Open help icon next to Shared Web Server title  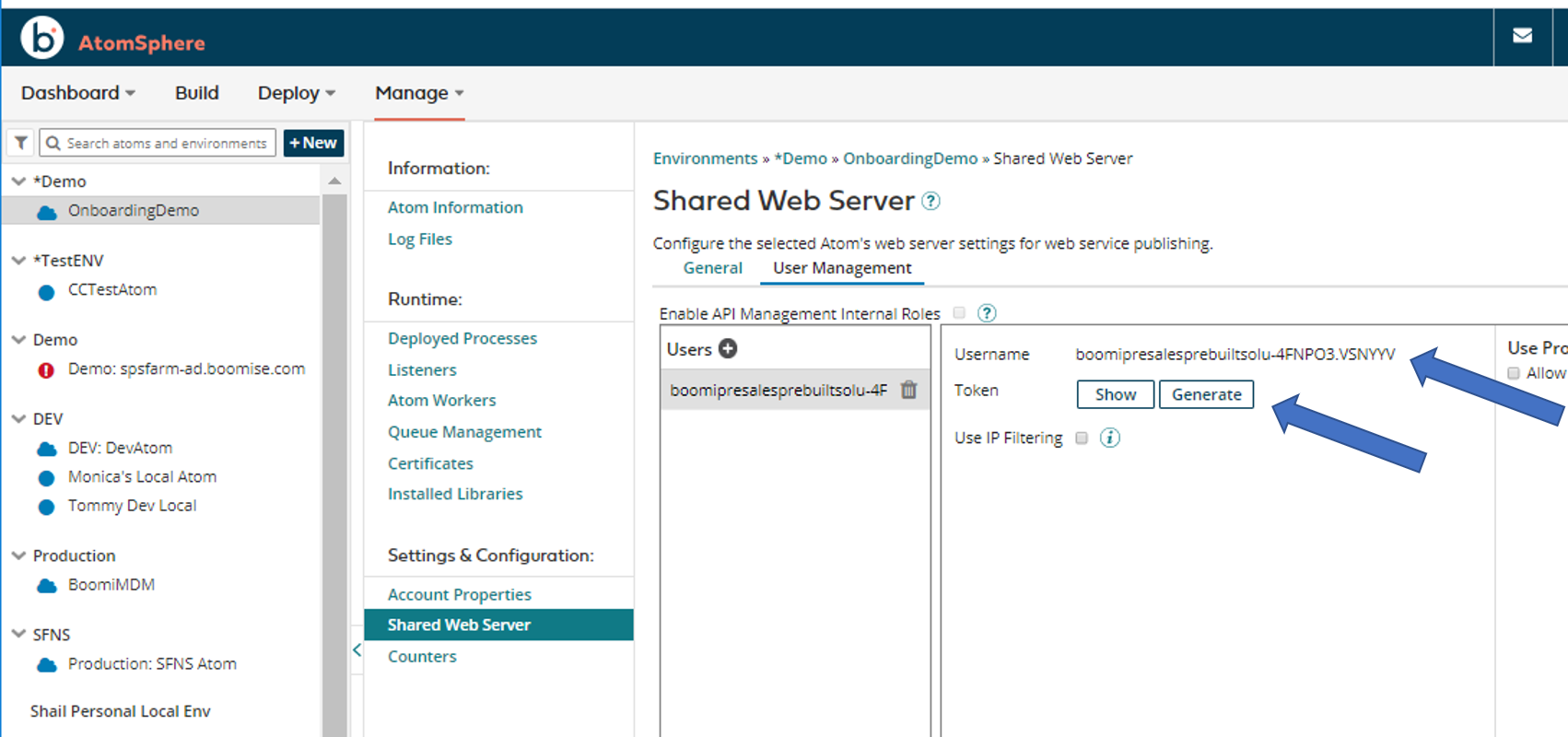click(931, 201)
